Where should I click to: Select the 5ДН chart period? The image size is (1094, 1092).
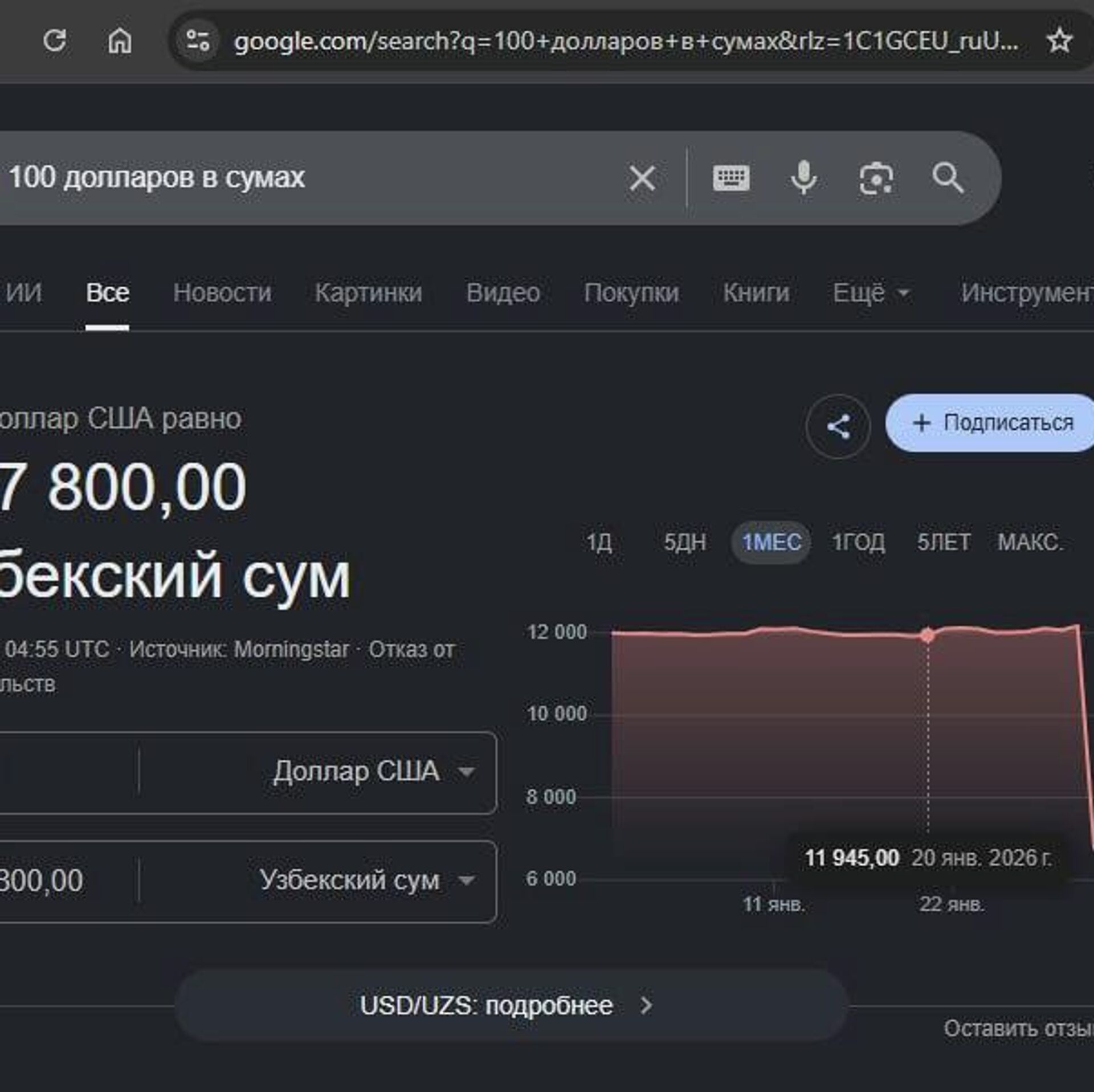[x=684, y=542]
